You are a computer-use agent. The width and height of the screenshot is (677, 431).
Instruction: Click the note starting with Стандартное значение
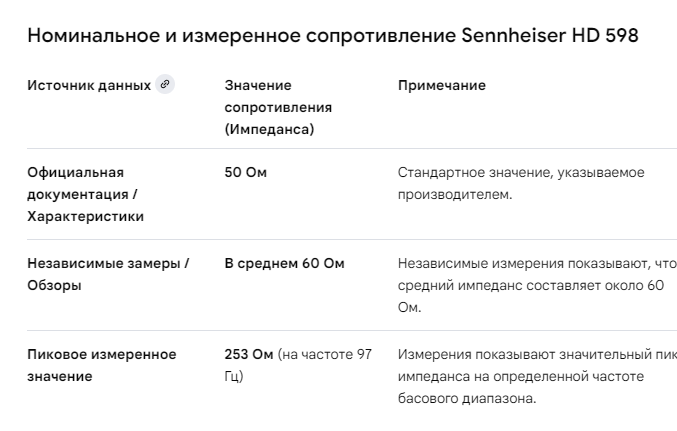click(521, 183)
